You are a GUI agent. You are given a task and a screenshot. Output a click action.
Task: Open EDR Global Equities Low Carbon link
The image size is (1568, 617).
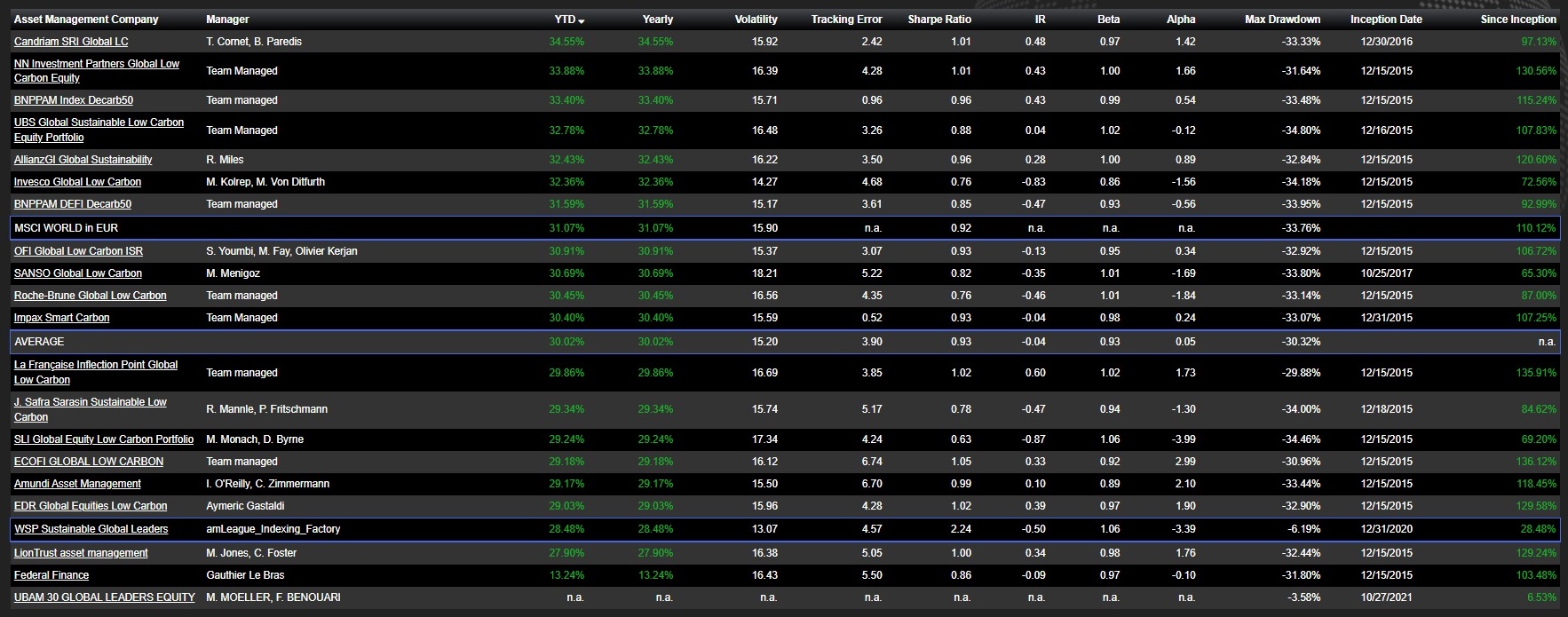click(x=91, y=506)
